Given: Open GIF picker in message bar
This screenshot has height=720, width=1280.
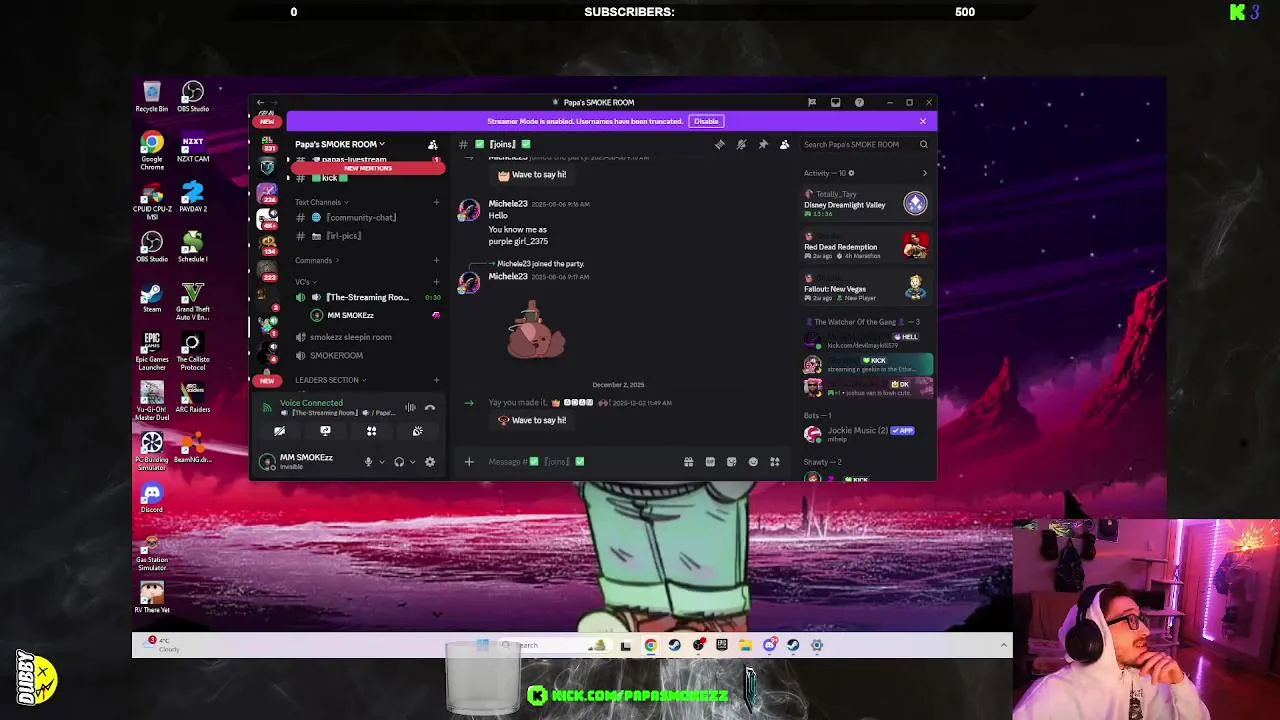Looking at the screenshot, I should click(x=710, y=461).
